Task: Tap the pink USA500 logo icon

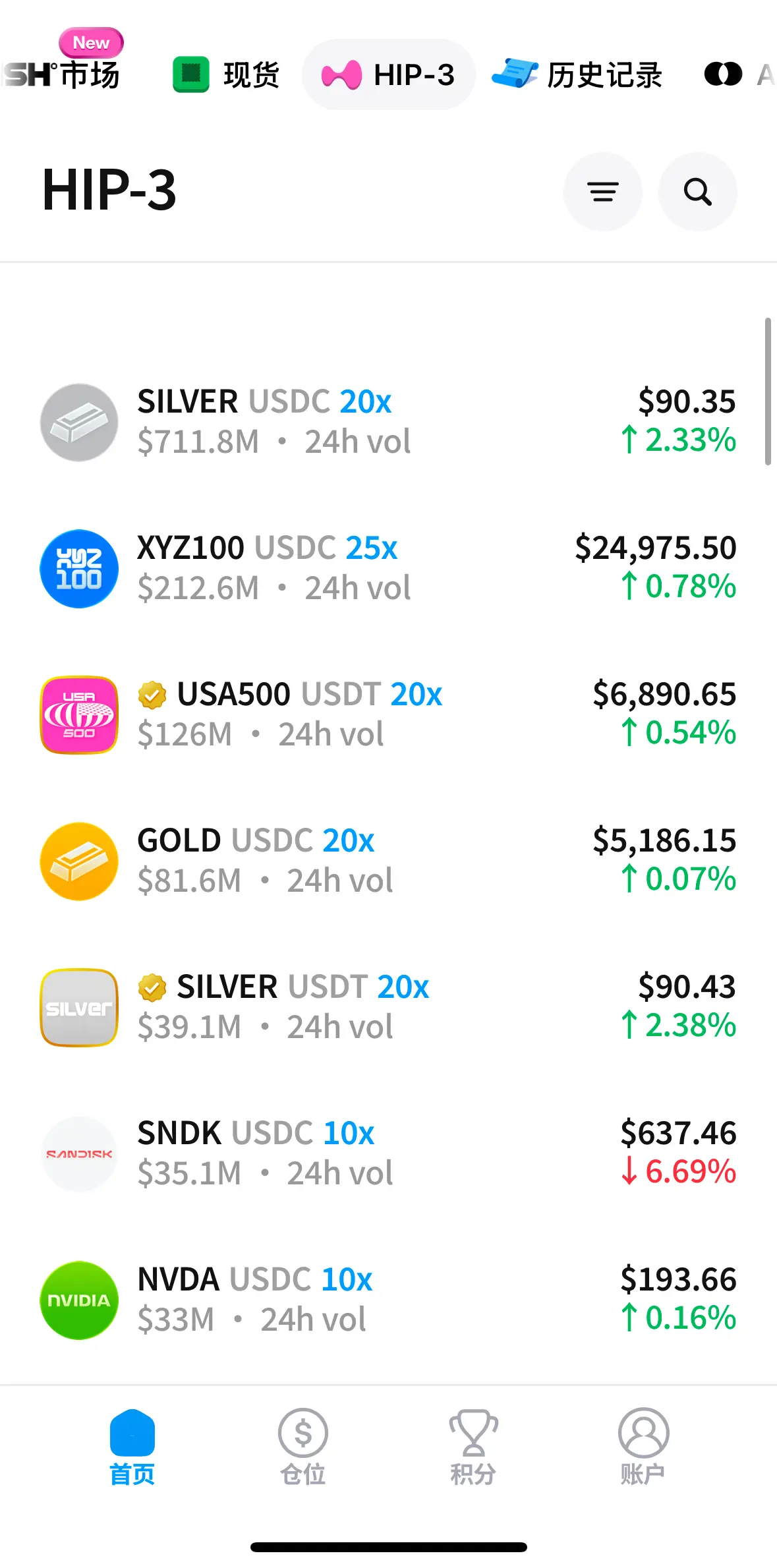Action: 79,715
